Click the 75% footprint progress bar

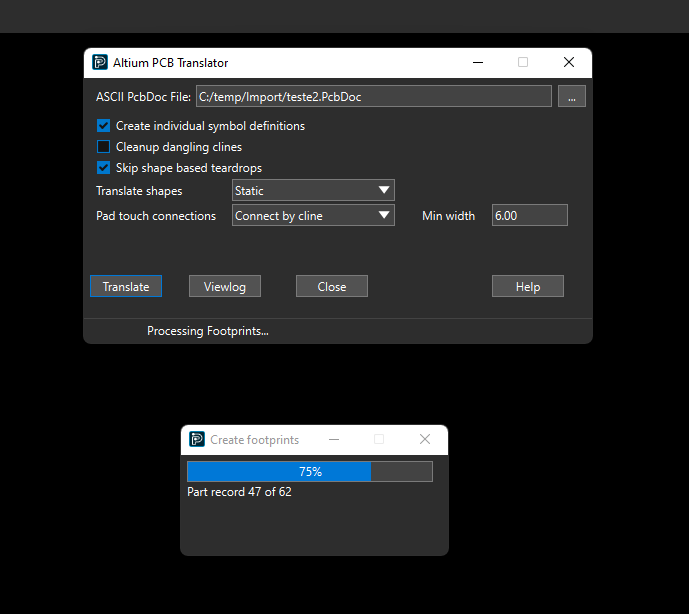point(310,472)
